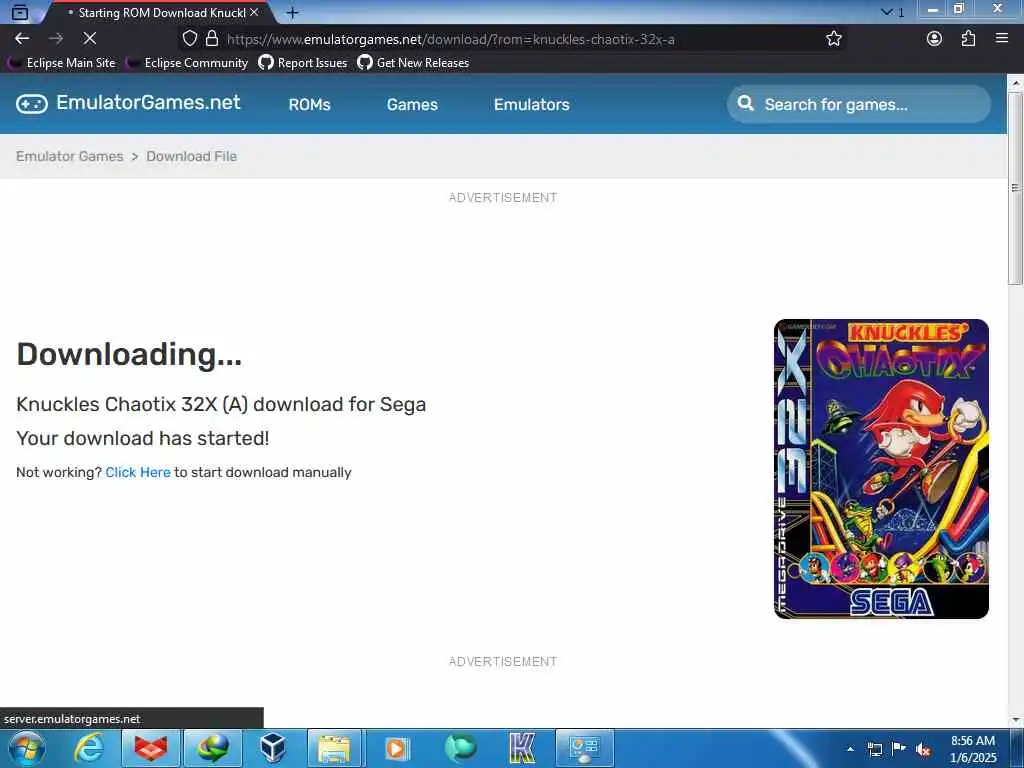Image resolution: width=1024 pixels, height=768 pixels.
Task: Close the Starting ROM Download tab
Action: point(254,12)
